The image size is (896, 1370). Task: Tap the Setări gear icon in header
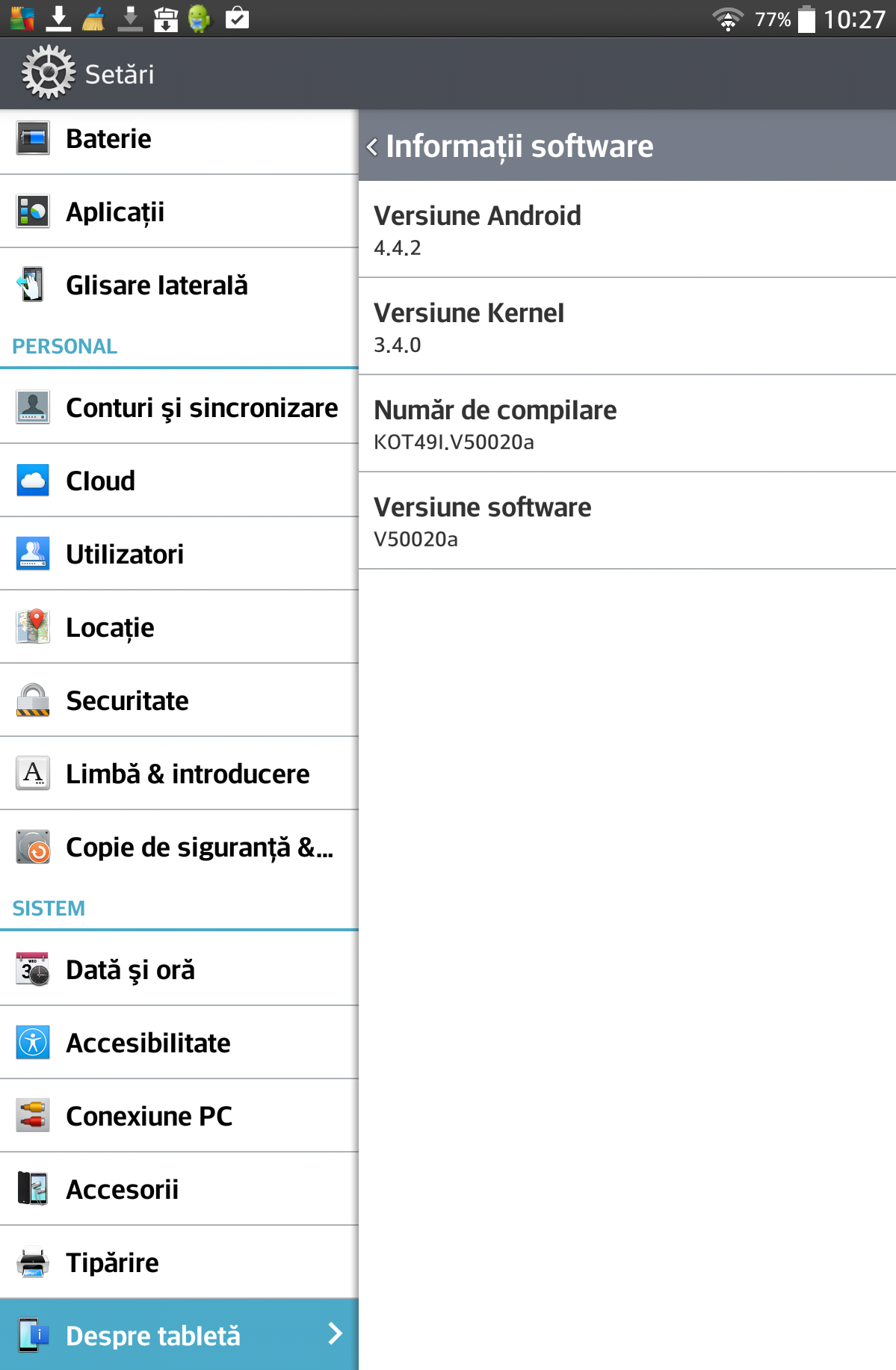tap(48, 72)
